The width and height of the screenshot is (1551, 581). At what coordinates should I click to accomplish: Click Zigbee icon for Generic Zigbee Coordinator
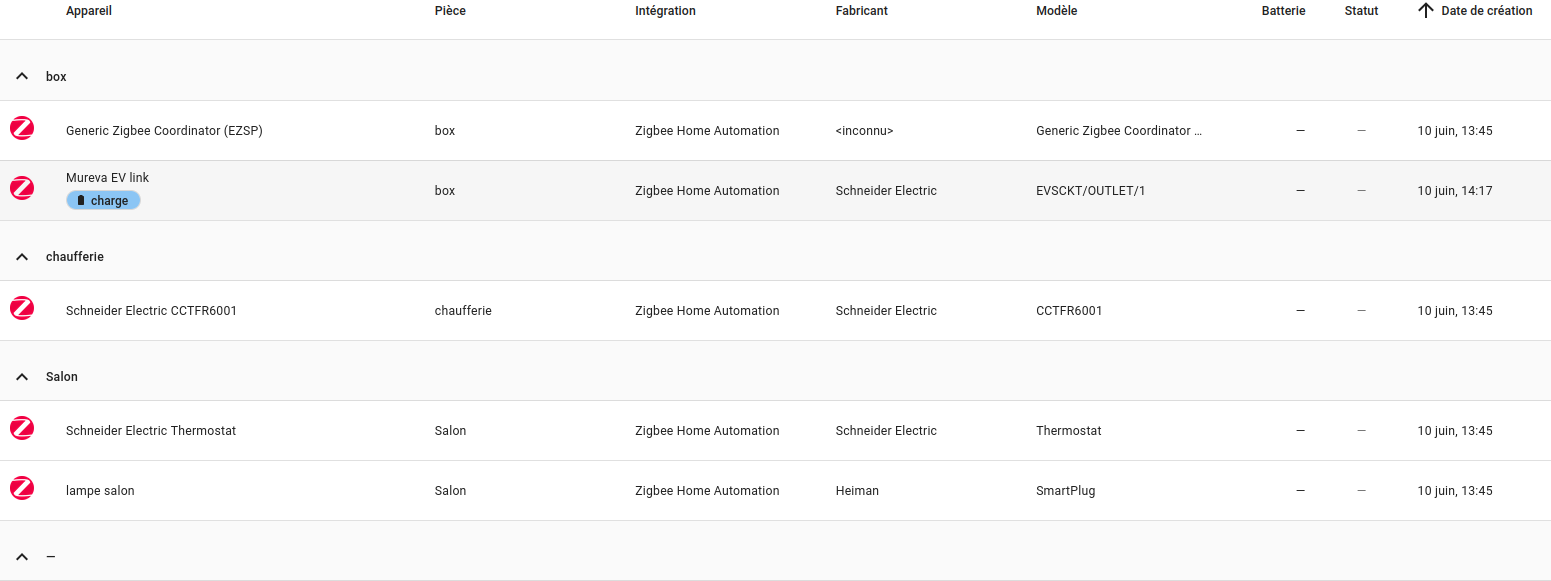click(22, 128)
